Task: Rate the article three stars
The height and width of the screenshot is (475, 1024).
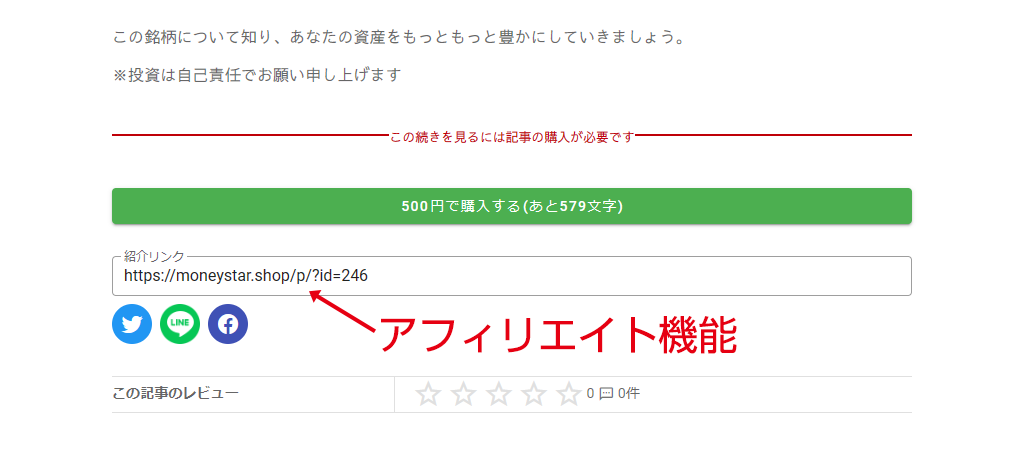Action: 499,394
